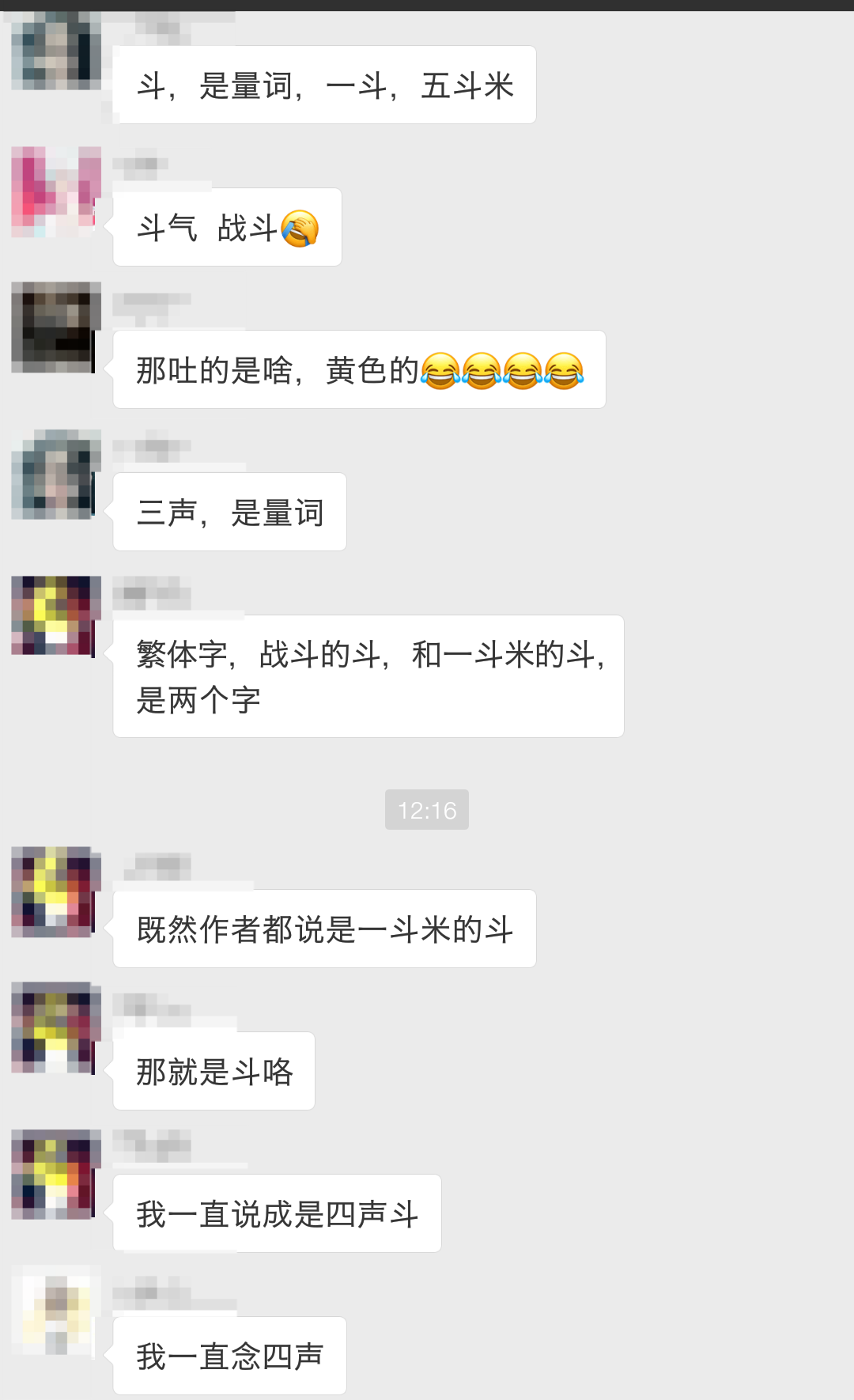Open the pink avatar next to '斗气 战斗'
This screenshot has width=854, height=1400.
[56, 191]
